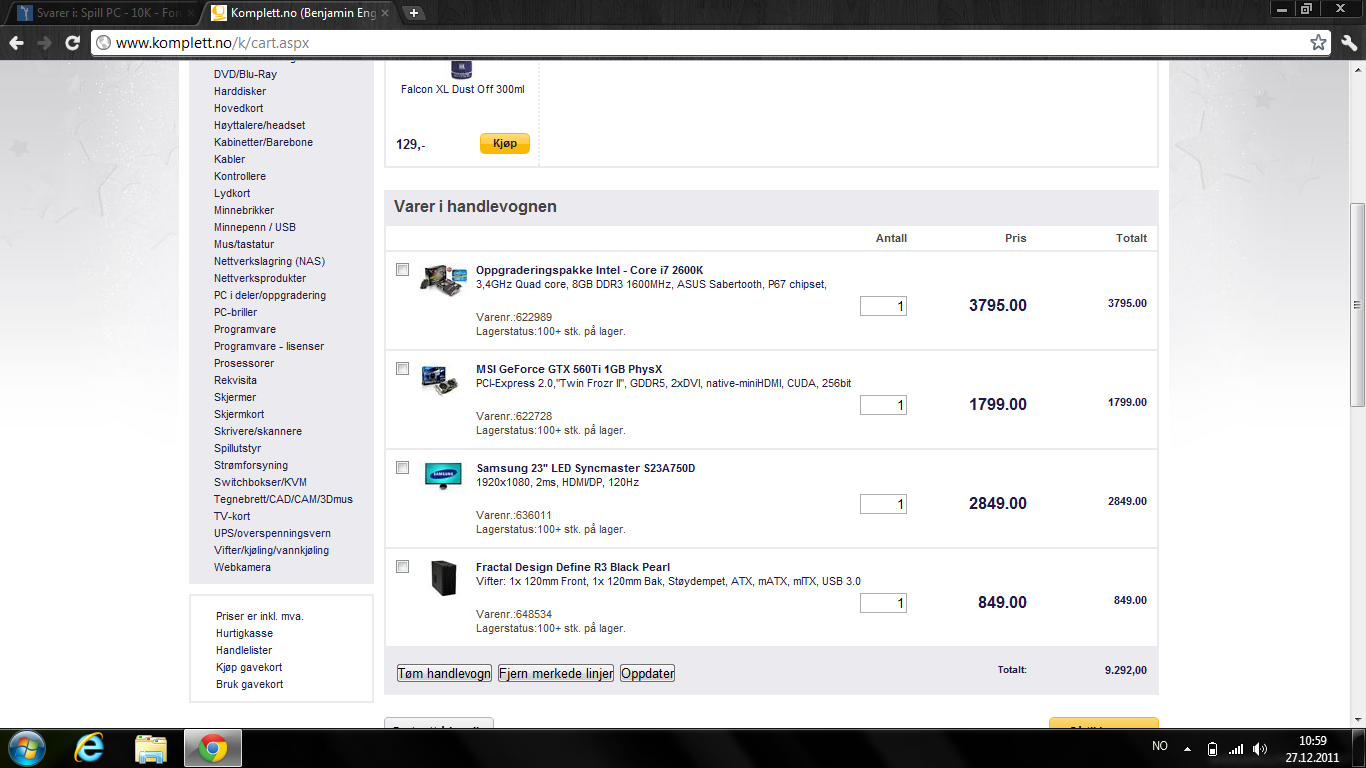Image resolution: width=1366 pixels, height=768 pixels.
Task: Open the Høyttalere/headset category
Action: click(260, 125)
